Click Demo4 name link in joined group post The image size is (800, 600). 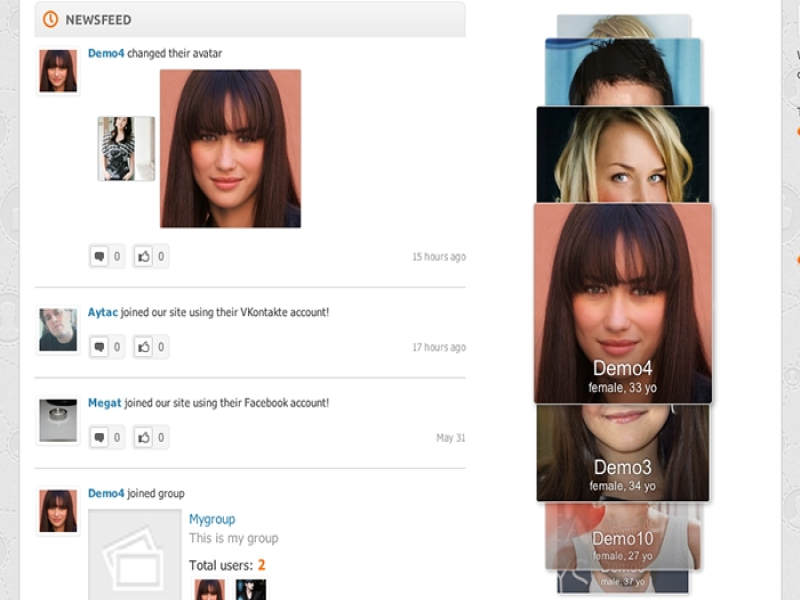click(x=106, y=493)
